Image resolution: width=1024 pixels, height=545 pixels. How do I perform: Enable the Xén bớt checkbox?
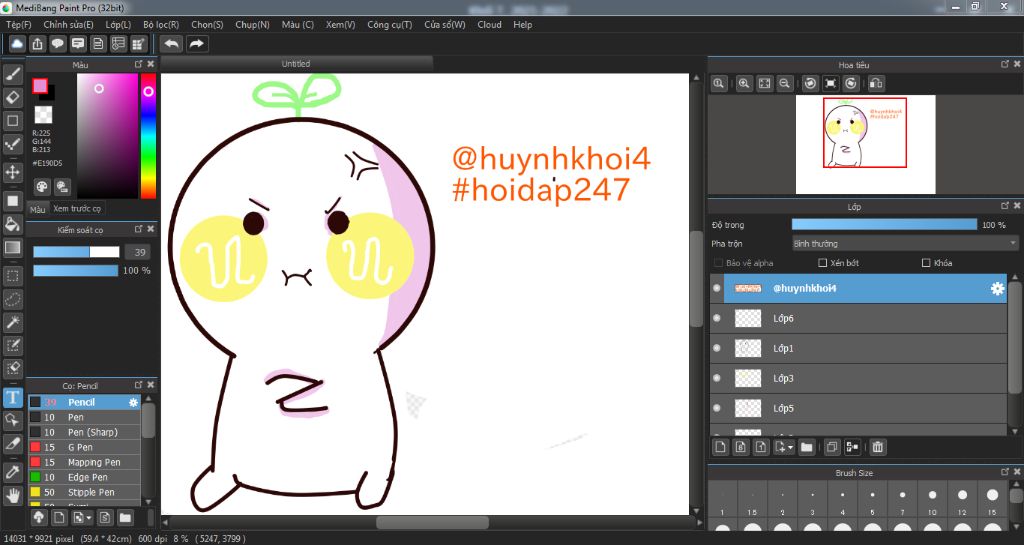click(x=822, y=262)
